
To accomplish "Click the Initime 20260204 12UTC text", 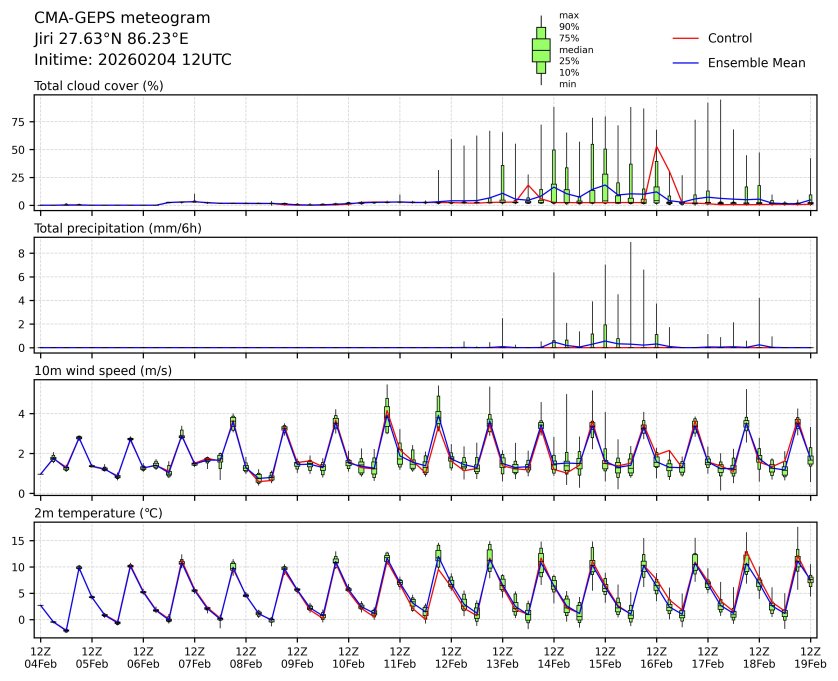I will pos(132,60).
